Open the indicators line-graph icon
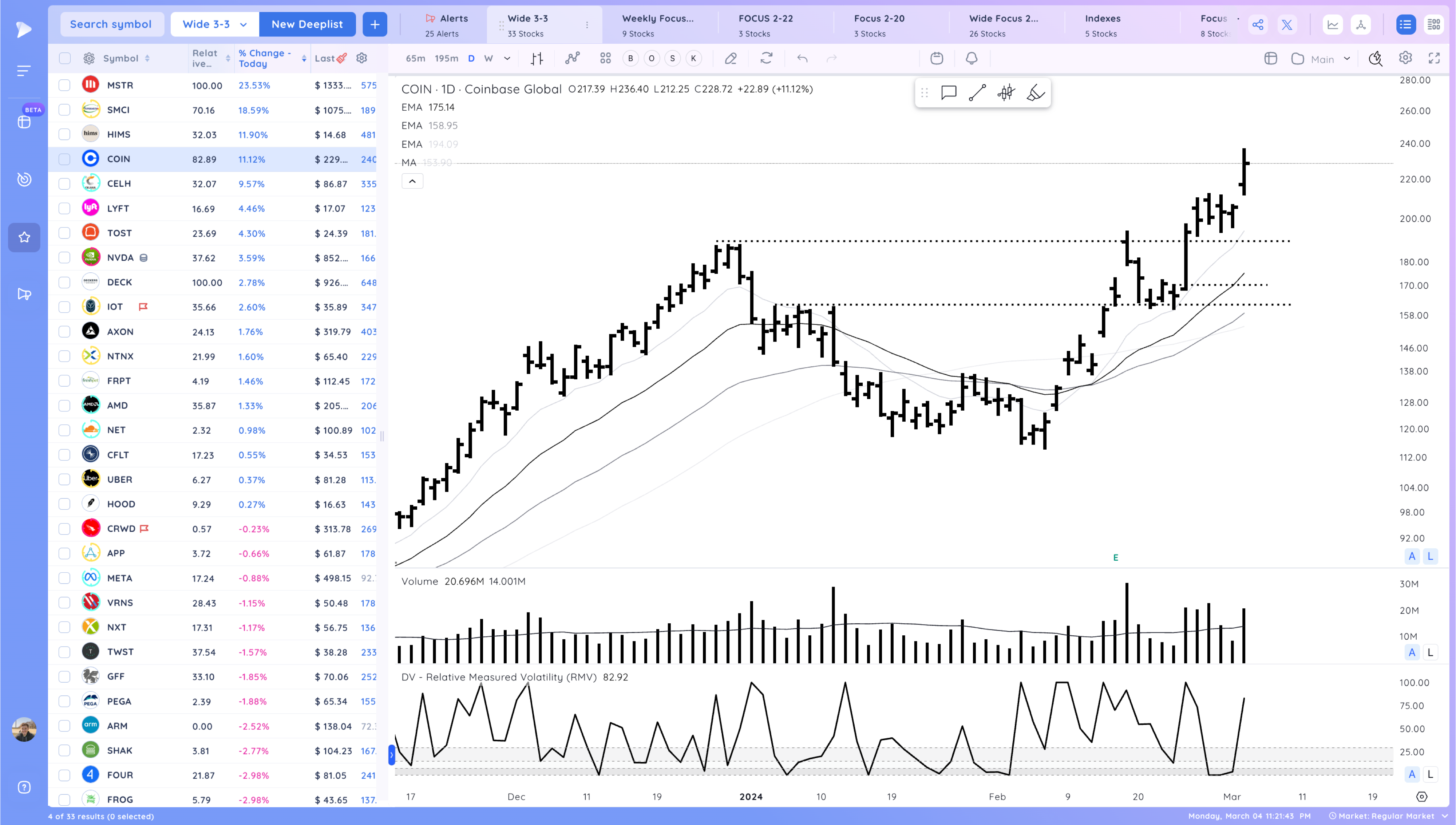The image size is (1456, 825). tap(573, 58)
